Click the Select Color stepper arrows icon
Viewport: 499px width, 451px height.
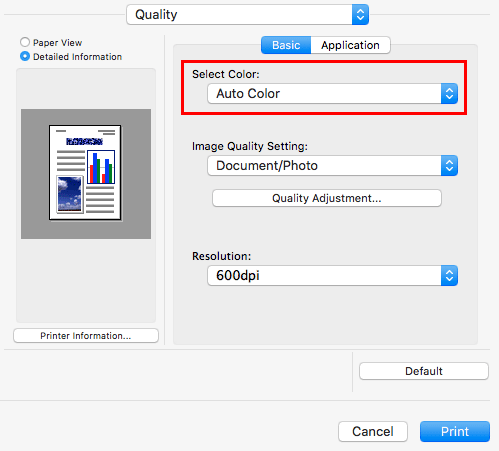point(449,94)
